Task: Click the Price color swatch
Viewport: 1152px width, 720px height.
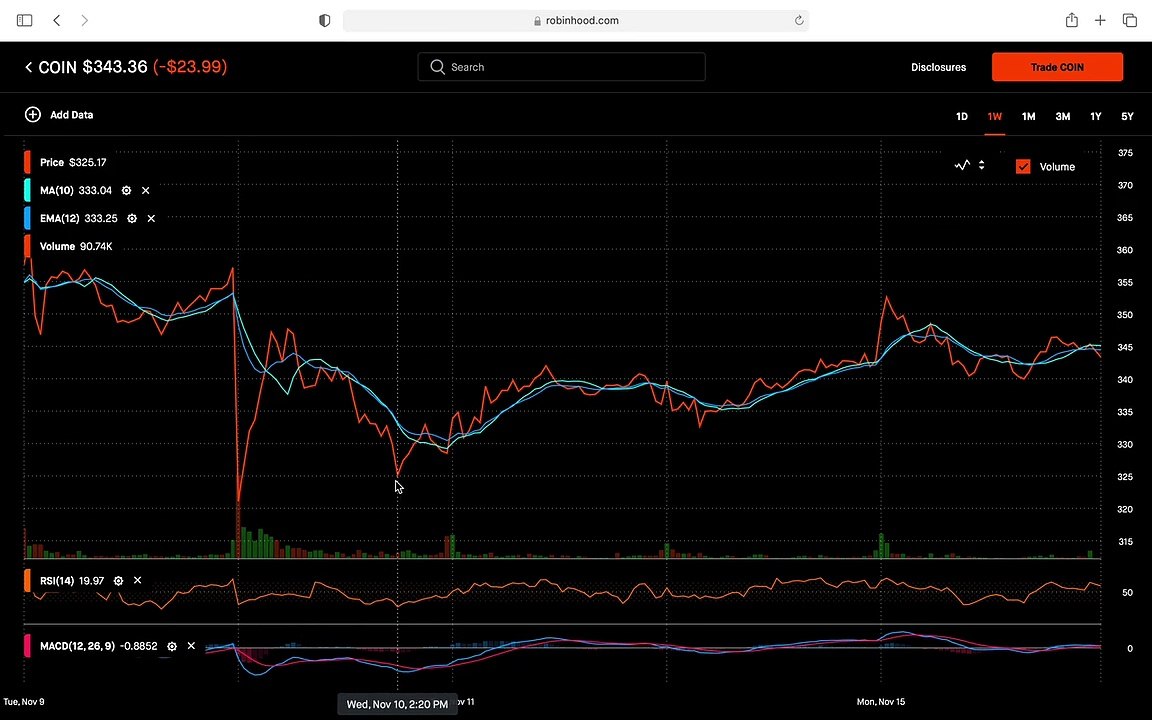Action: 27,162
